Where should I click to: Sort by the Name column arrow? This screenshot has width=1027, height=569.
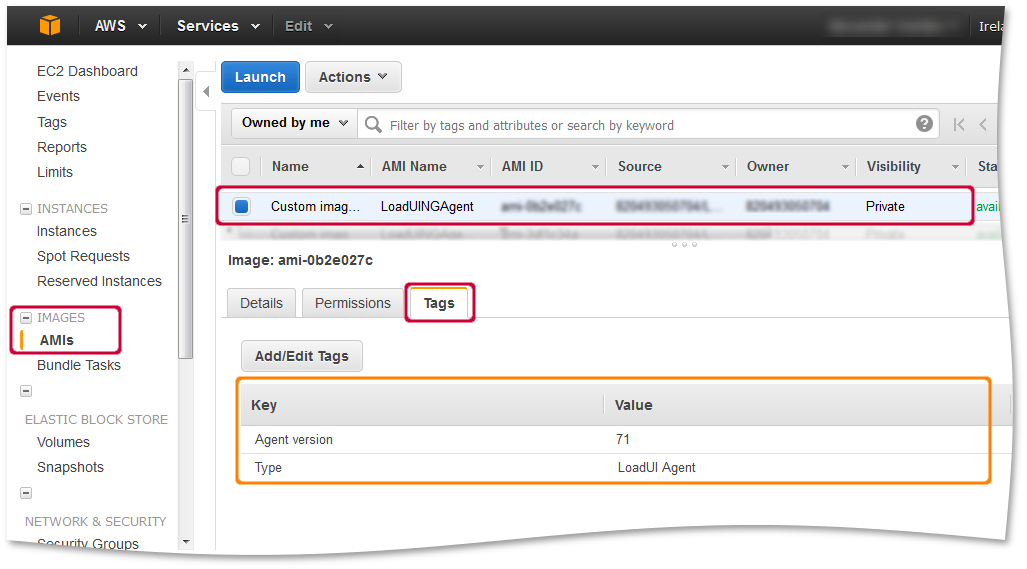(360, 167)
